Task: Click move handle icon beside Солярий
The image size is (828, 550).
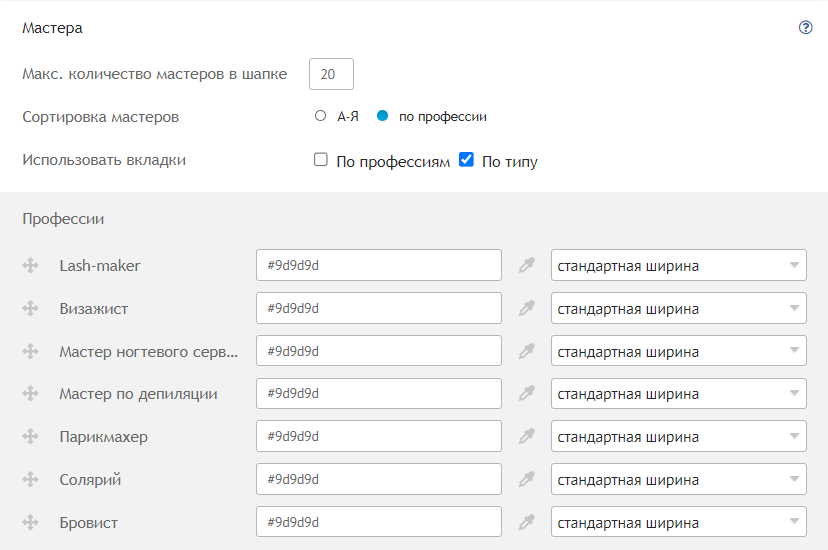Action: pos(31,479)
